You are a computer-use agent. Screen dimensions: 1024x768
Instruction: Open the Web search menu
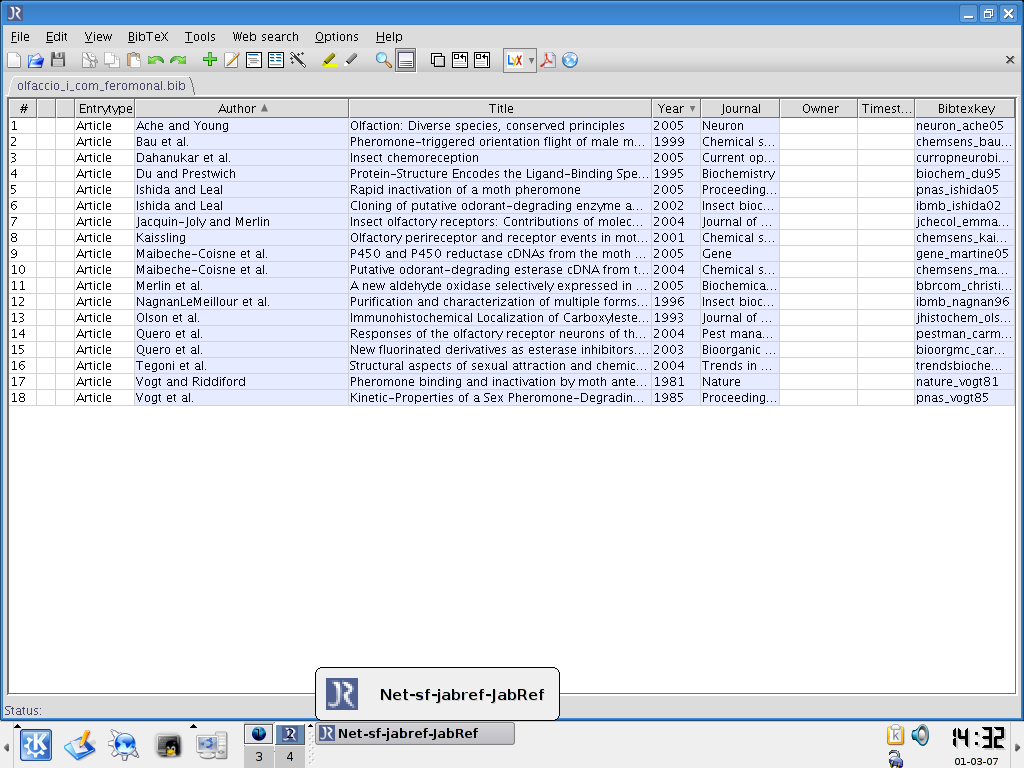click(265, 37)
